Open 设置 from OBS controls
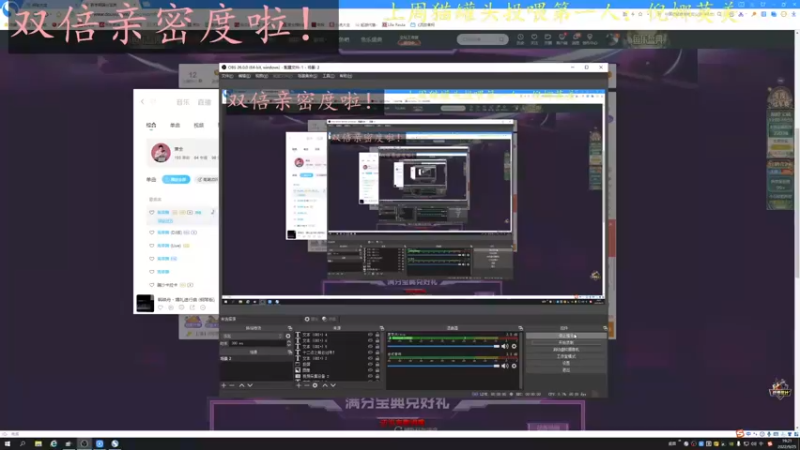This screenshot has width=800, height=450. pos(566,363)
